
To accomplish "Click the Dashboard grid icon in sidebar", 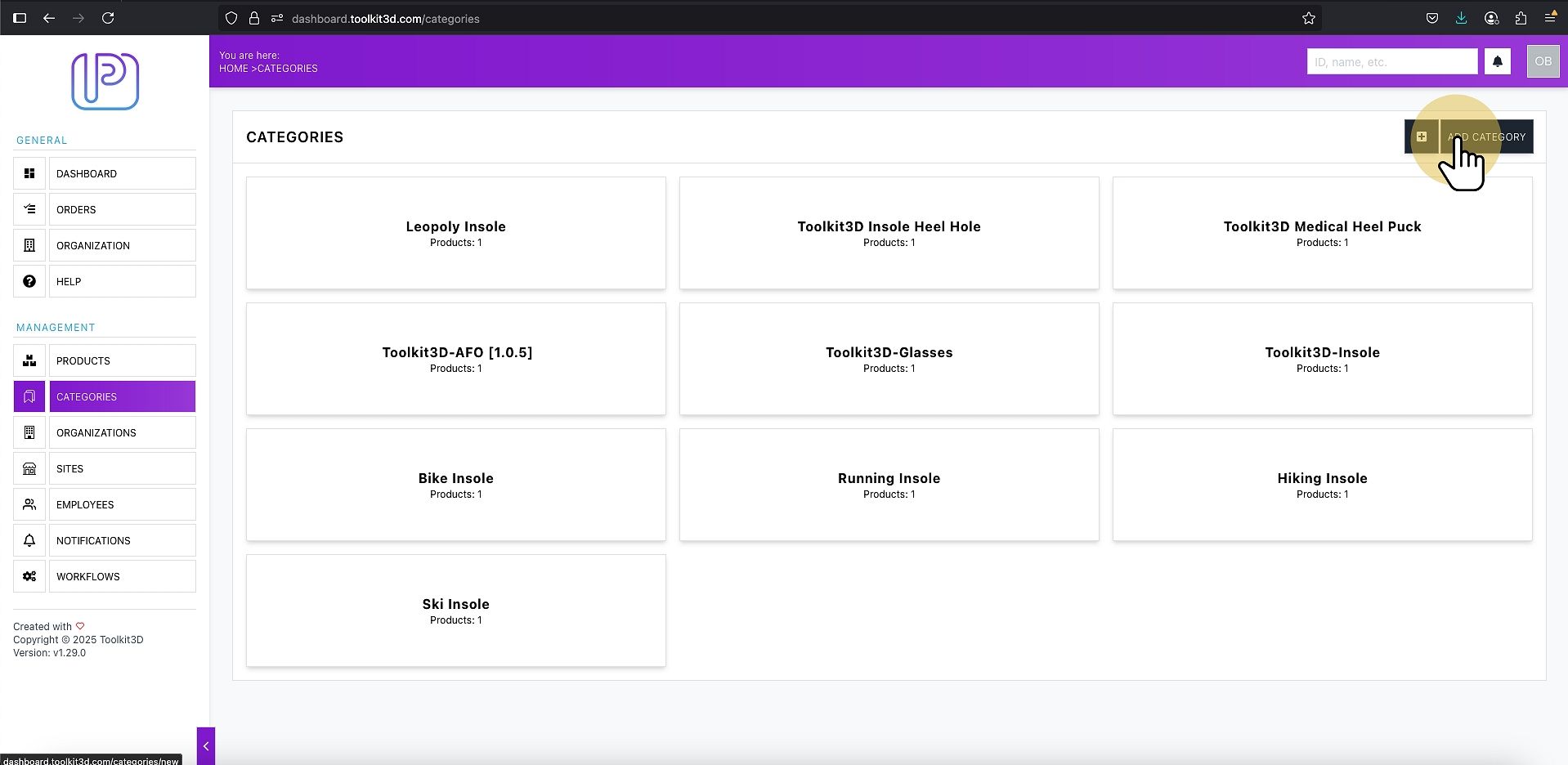I will coord(29,173).
